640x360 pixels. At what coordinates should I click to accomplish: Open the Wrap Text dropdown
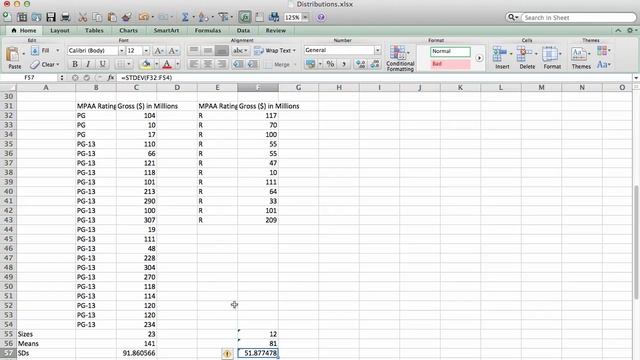294,51
